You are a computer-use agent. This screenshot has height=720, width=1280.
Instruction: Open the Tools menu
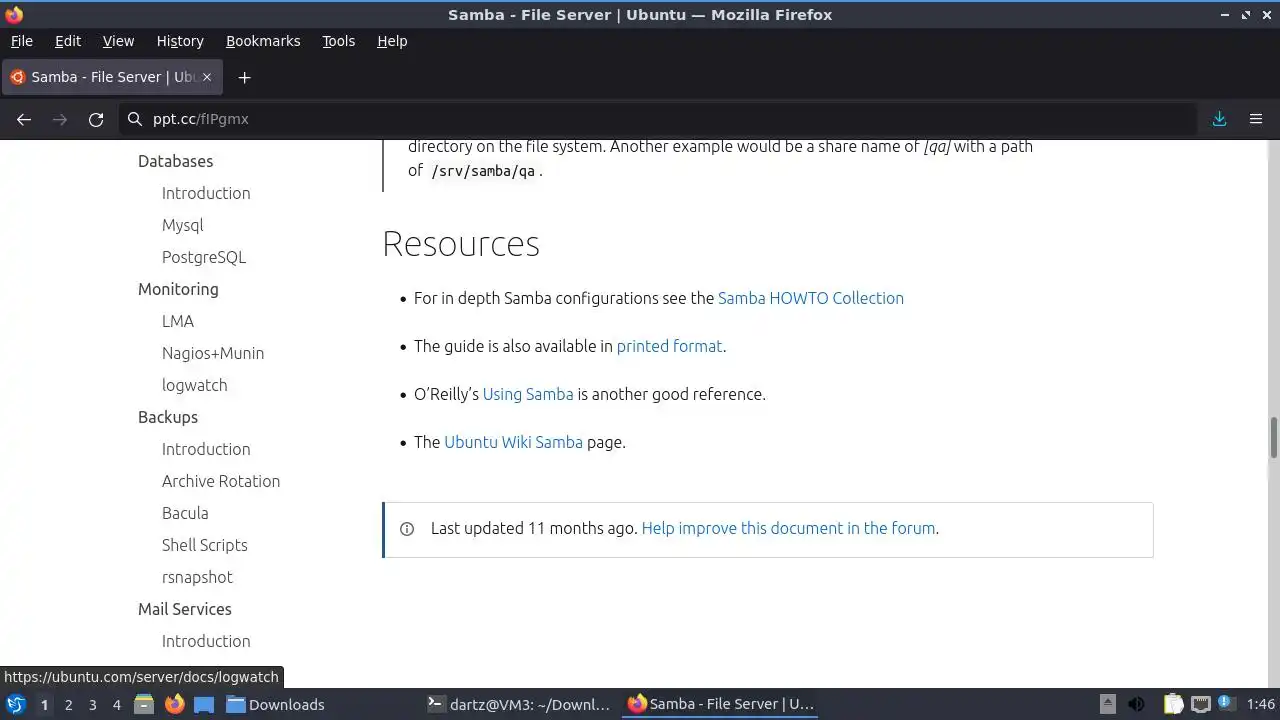click(x=338, y=41)
